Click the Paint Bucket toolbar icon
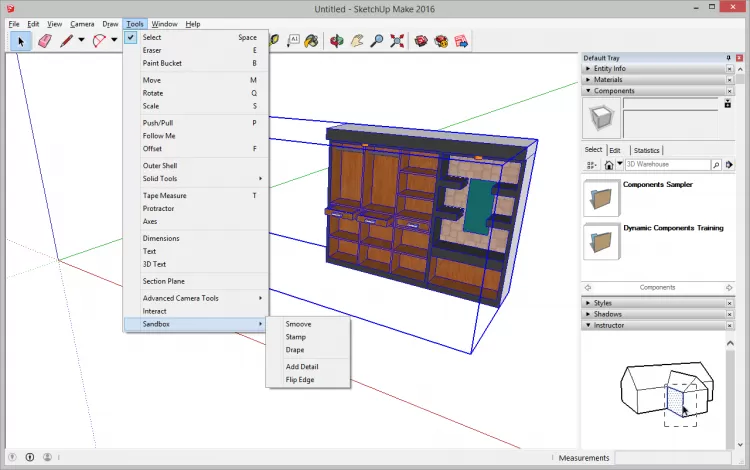The image size is (750, 470). (x=311, y=41)
